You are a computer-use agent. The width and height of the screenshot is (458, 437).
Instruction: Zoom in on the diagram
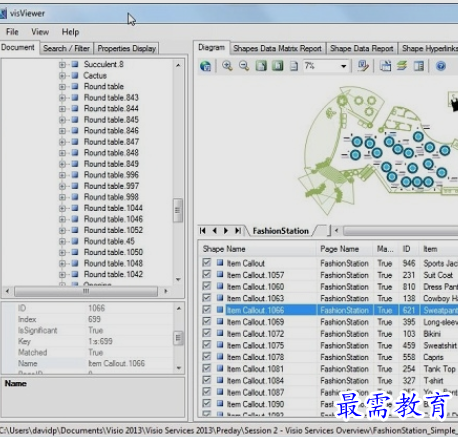227,66
